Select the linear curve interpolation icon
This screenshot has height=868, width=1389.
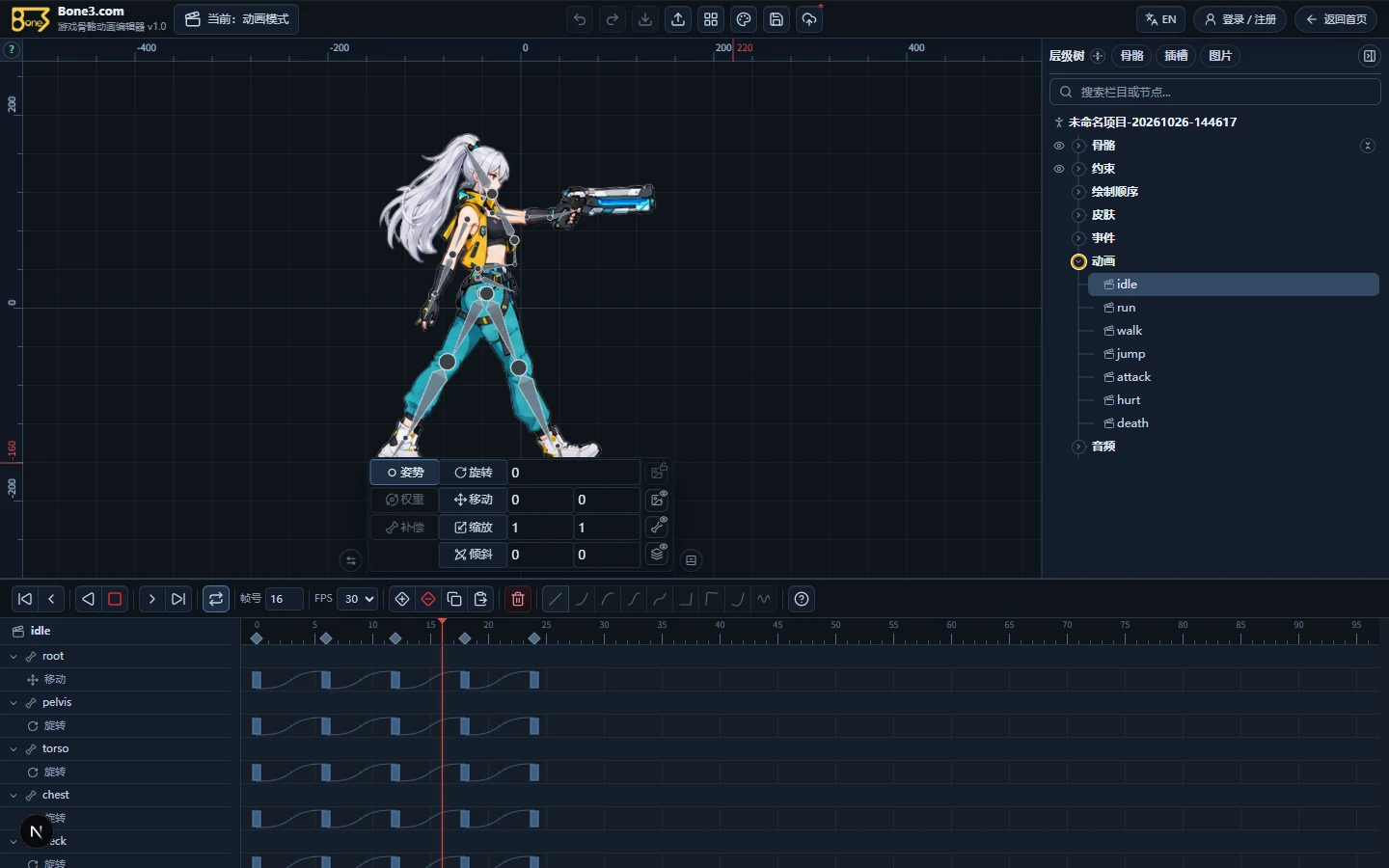(x=556, y=599)
